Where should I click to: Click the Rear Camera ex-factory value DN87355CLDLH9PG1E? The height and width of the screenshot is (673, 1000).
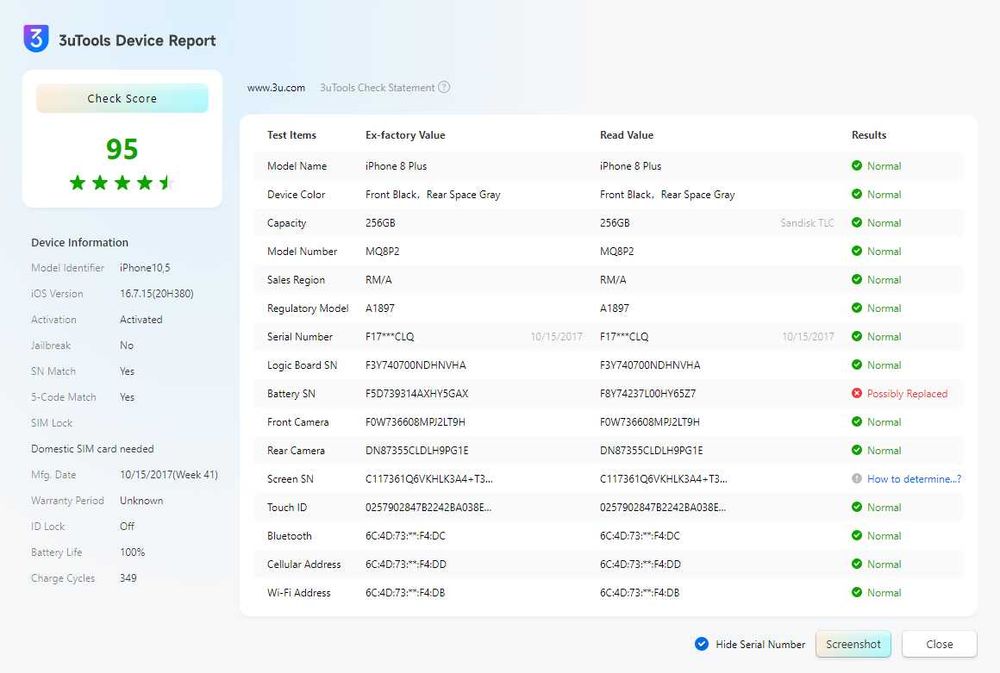coord(416,450)
